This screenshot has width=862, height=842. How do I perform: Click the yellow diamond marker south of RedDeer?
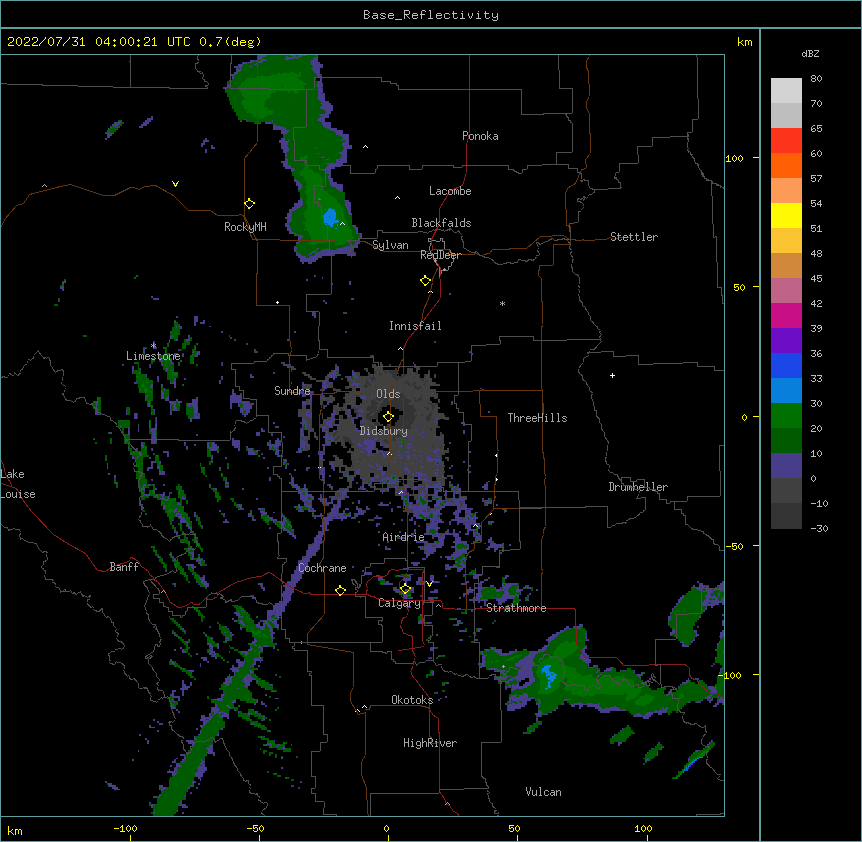coord(425,281)
